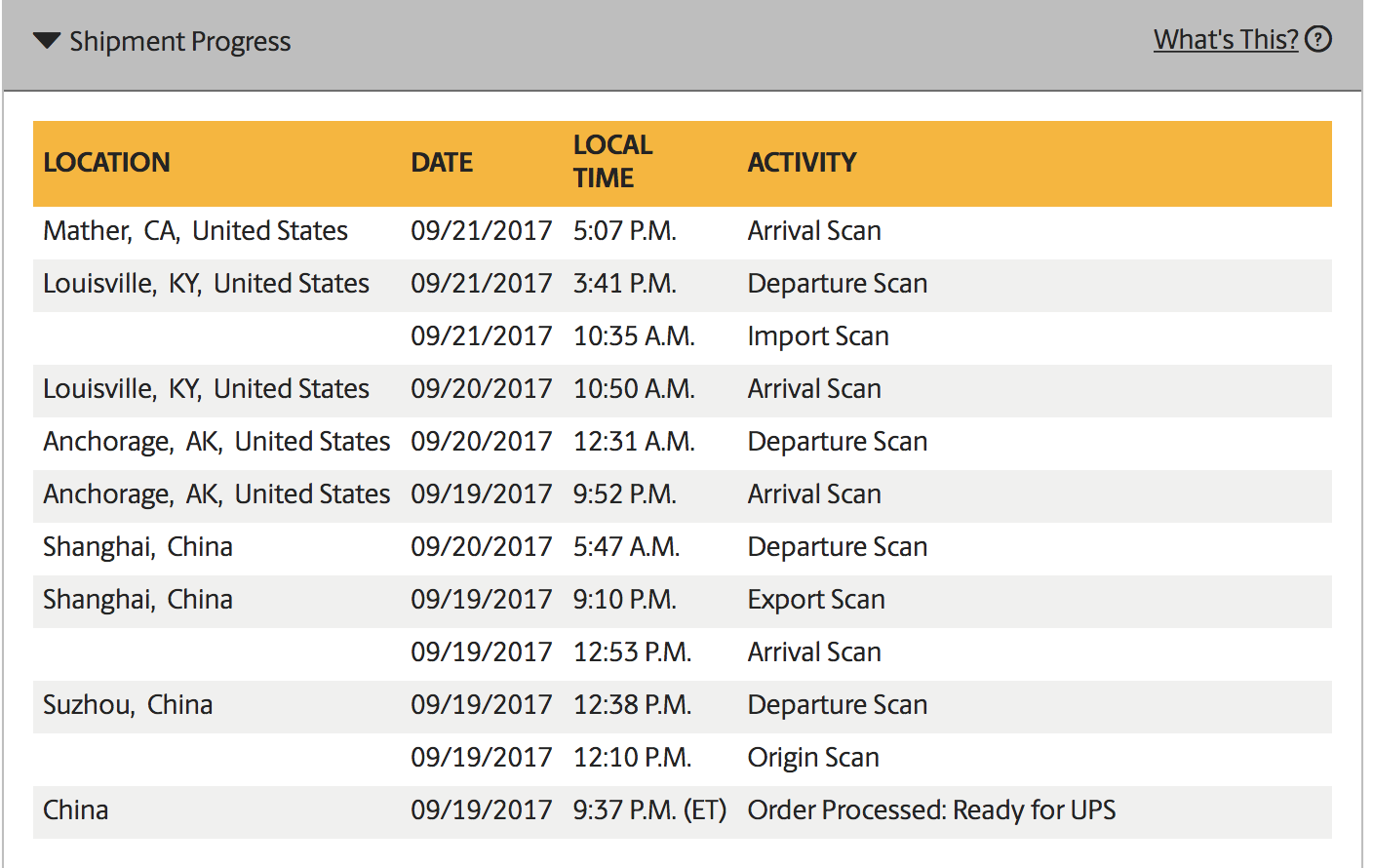Viewport: 1373px width, 868px height.
Task: Click the Suzhou, China location cell
Action: click(x=128, y=705)
